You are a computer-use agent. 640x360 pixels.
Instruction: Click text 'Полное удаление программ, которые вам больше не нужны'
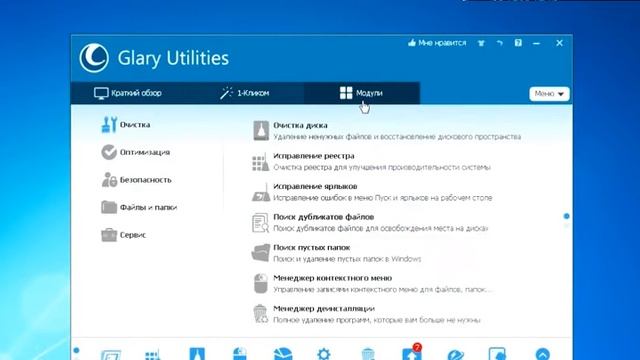[377, 320]
